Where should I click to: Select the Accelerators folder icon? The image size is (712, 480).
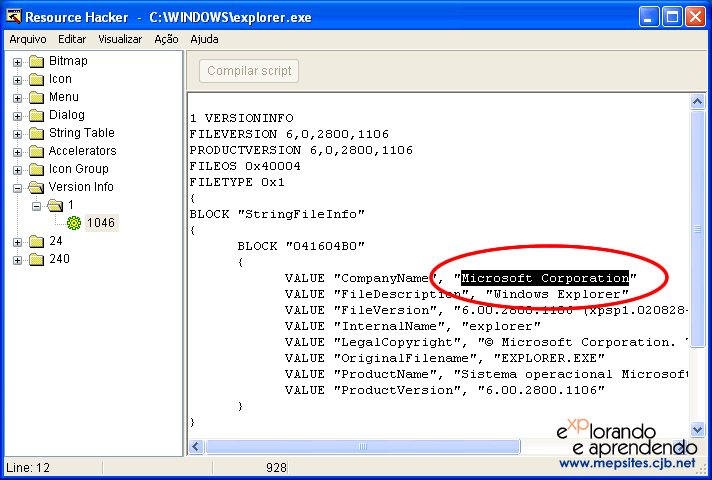(36, 151)
